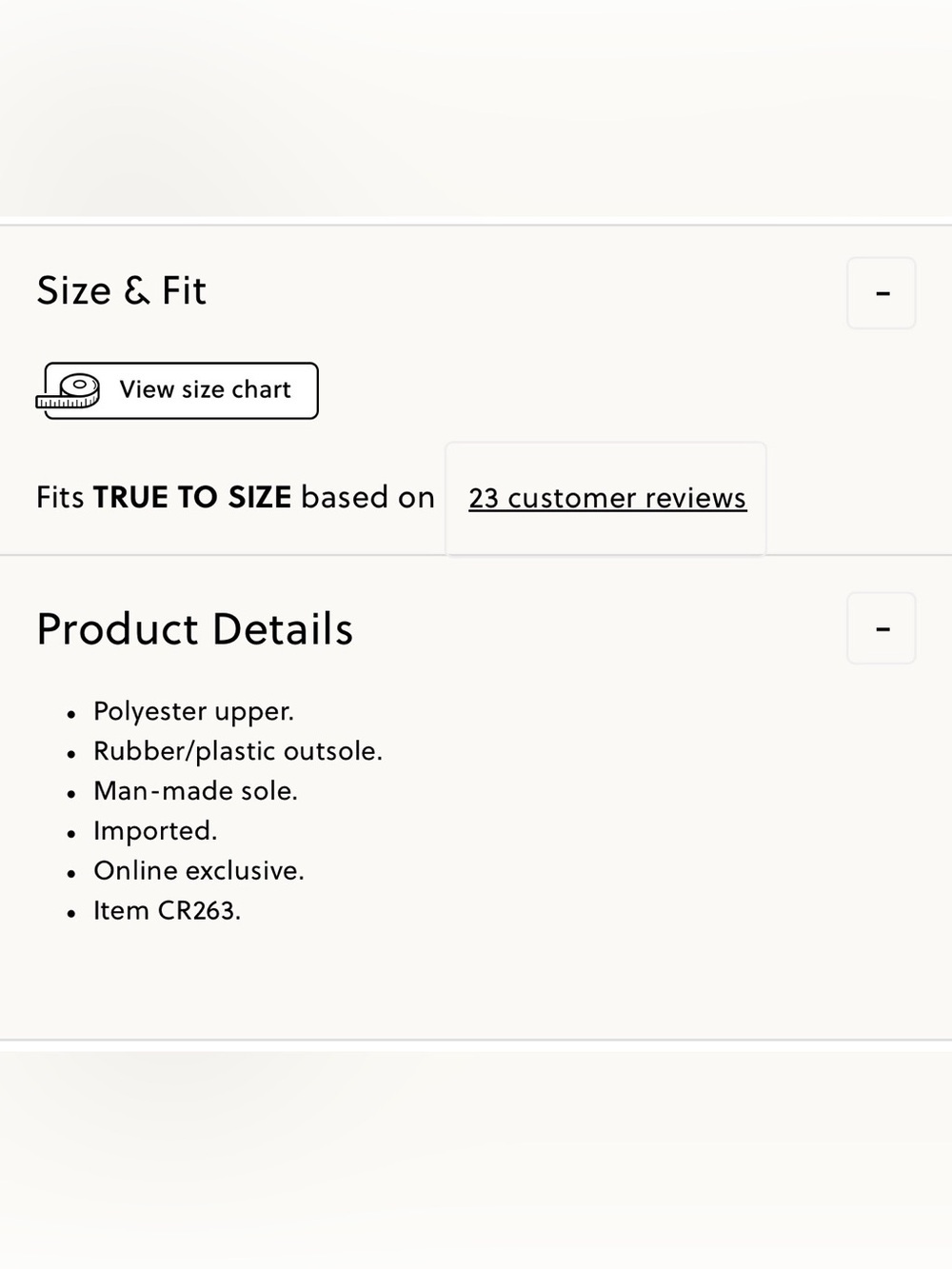This screenshot has height=1269, width=952.
Task: Select the Online exclusive bullet text
Action: coord(199,871)
